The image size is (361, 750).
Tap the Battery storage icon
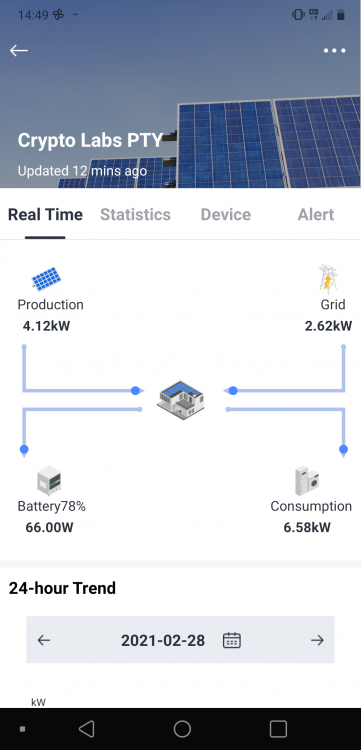pyautogui.click(x=49, y=480)
